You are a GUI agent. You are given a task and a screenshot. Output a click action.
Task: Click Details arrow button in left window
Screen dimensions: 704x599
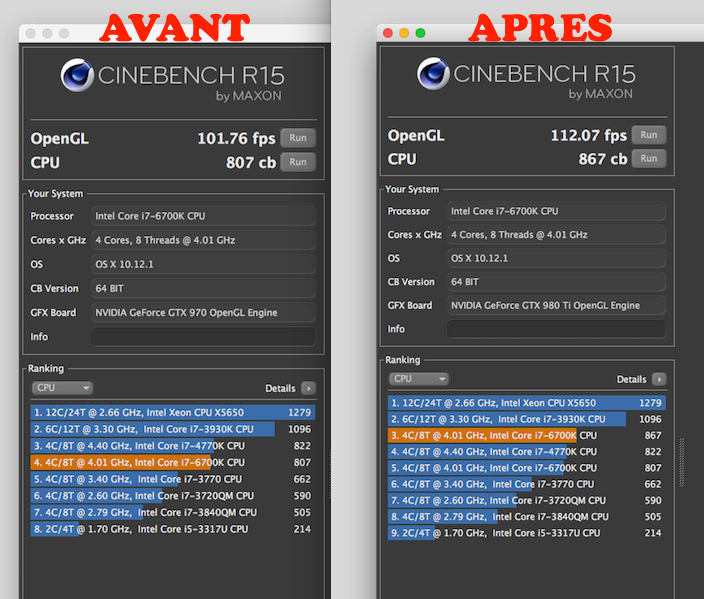point(308,388)
